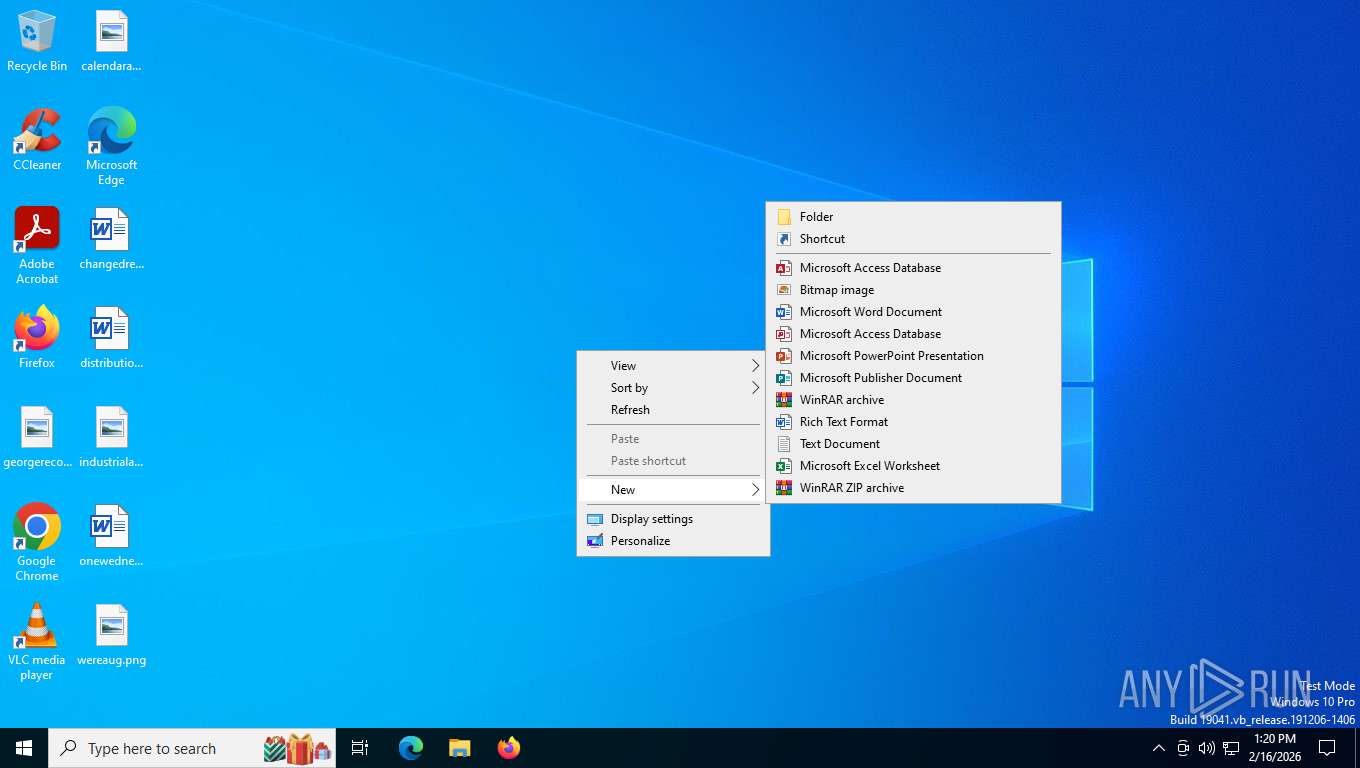Select the georgereco... image file icon
The width and height of the screenshot is (1360, 768).
(x=37, y=437)
